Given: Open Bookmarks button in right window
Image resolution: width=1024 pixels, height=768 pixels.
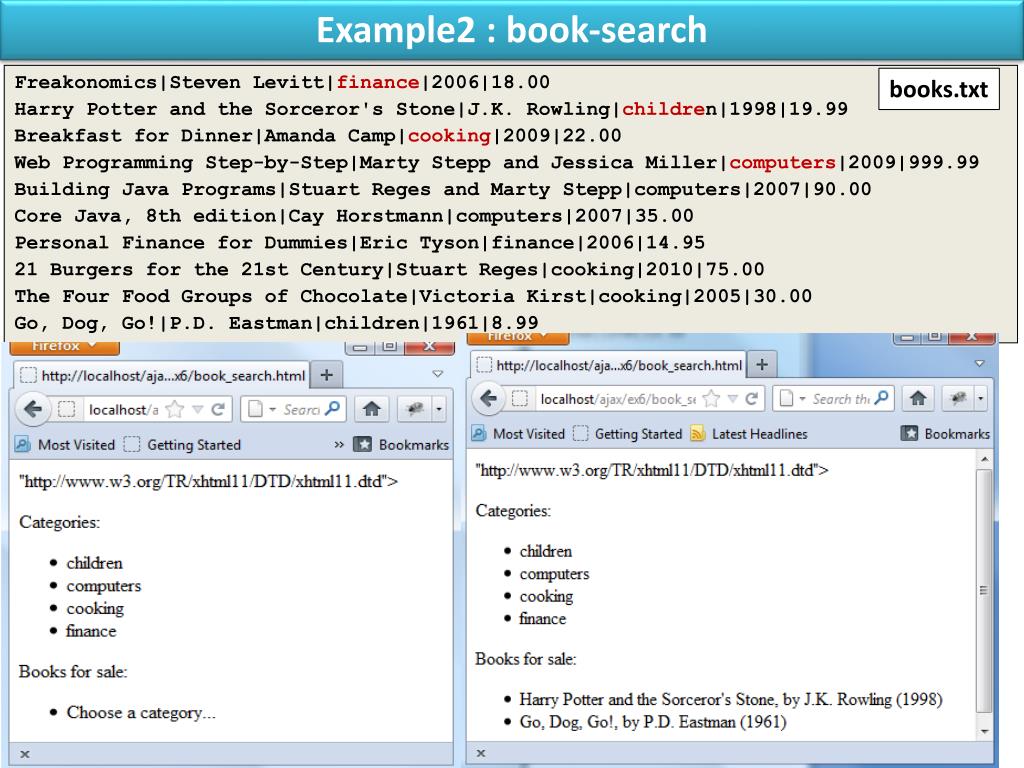Looking at the screenshot, I should pyautogui.click(x=946, y=434).
